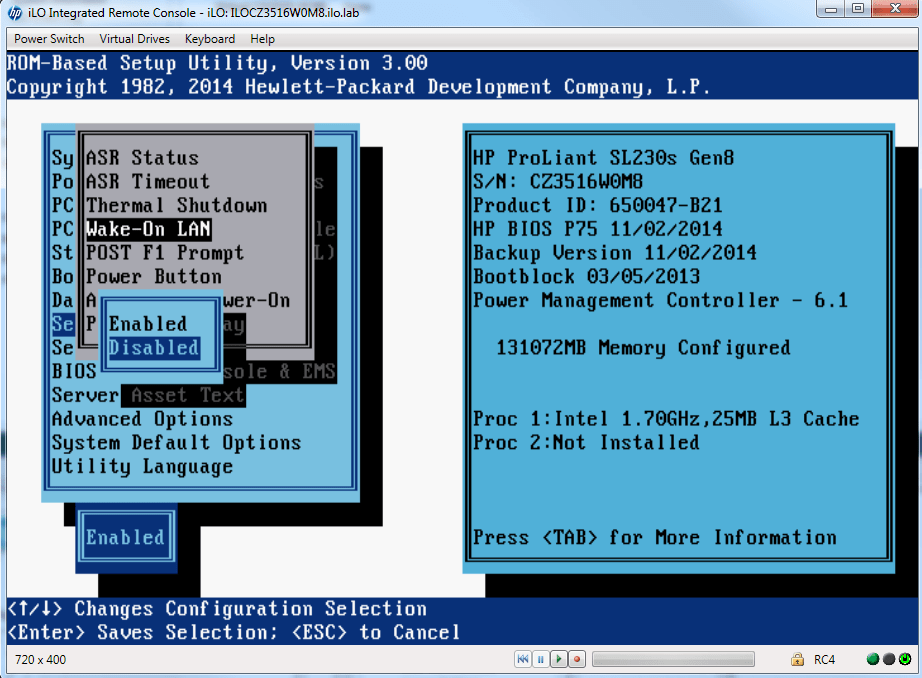Image resolution: width=922 pixels, height=678 pixels.
Task: Choose Disabled in the Wake-On LAN popup
Action: point(154,348)
